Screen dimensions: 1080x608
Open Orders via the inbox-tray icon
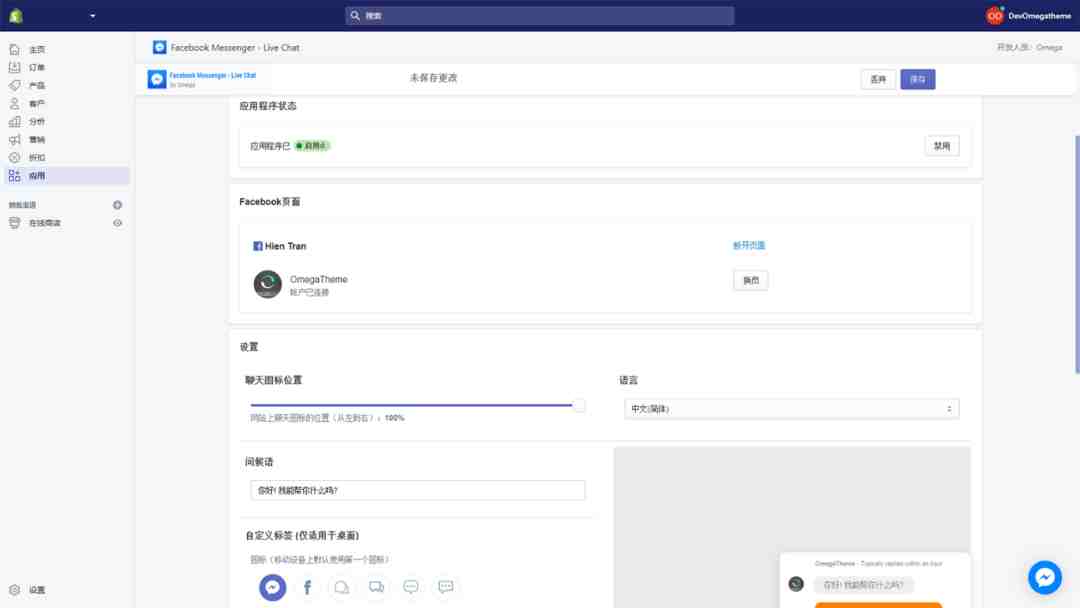[x=14, y=67]
